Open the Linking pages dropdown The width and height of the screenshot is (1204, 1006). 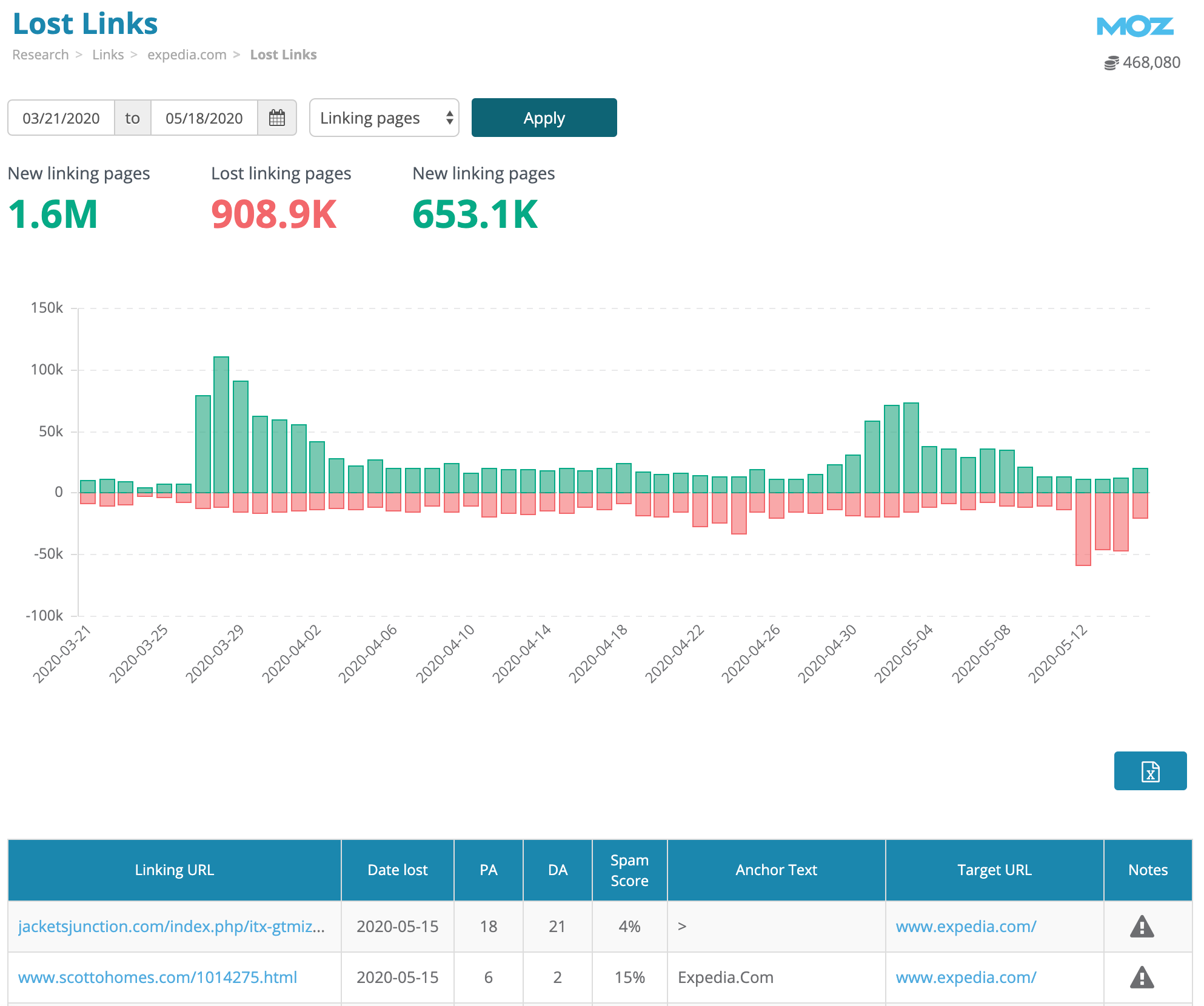(384, 118)
